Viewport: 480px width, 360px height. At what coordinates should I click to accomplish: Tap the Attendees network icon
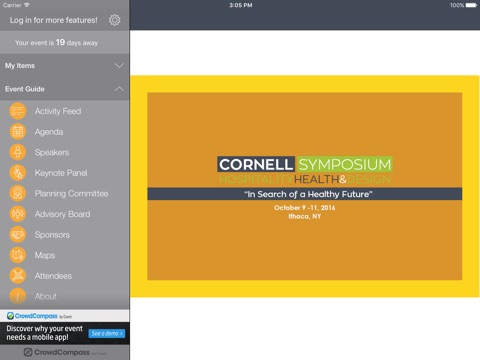tap(18, 276)
